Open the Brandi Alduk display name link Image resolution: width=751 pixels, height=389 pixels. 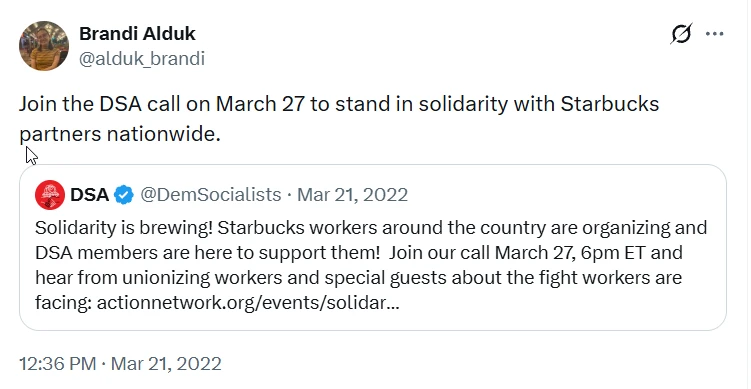point(137,34)
